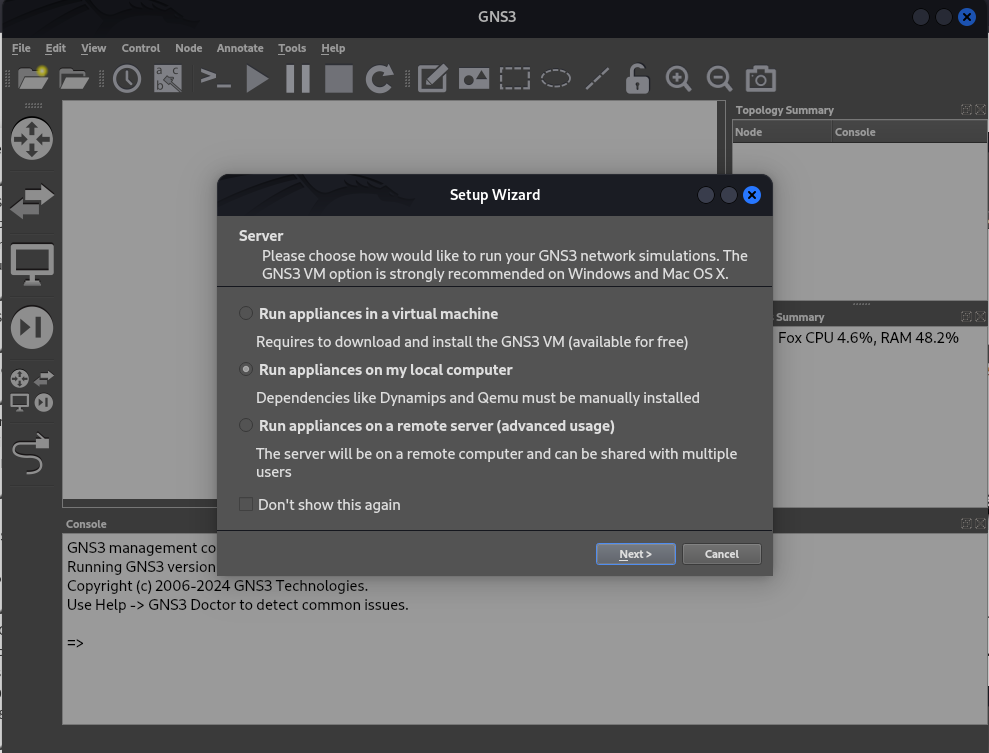Viewport: 989px width, 753px height.
Task: Click the Node column header
Action: point(782,132)
